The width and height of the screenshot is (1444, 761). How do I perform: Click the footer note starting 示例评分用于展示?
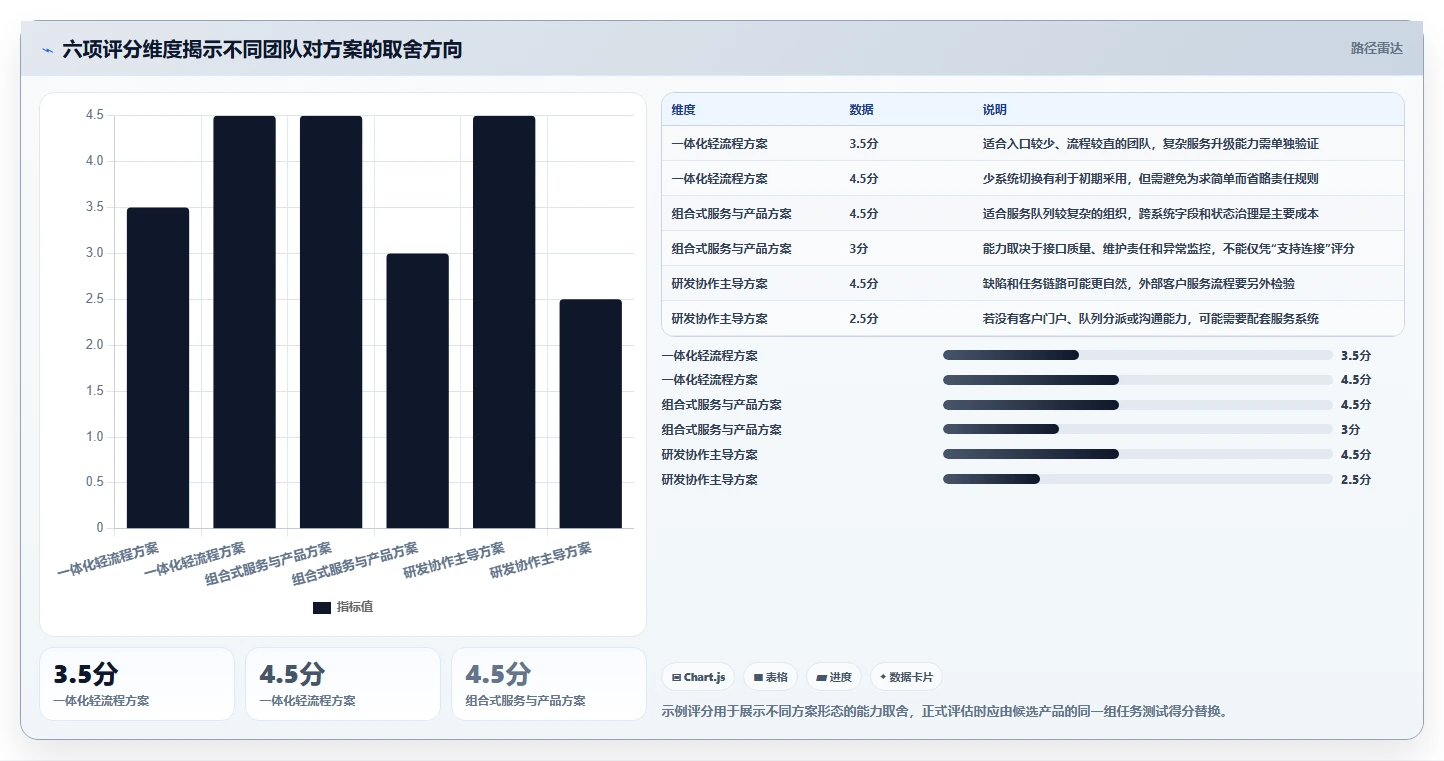pyautogui.click(x=945, y=712)
